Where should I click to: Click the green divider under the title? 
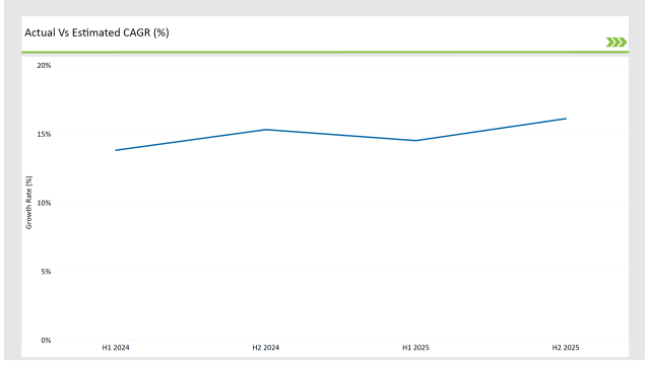[325, 52]
